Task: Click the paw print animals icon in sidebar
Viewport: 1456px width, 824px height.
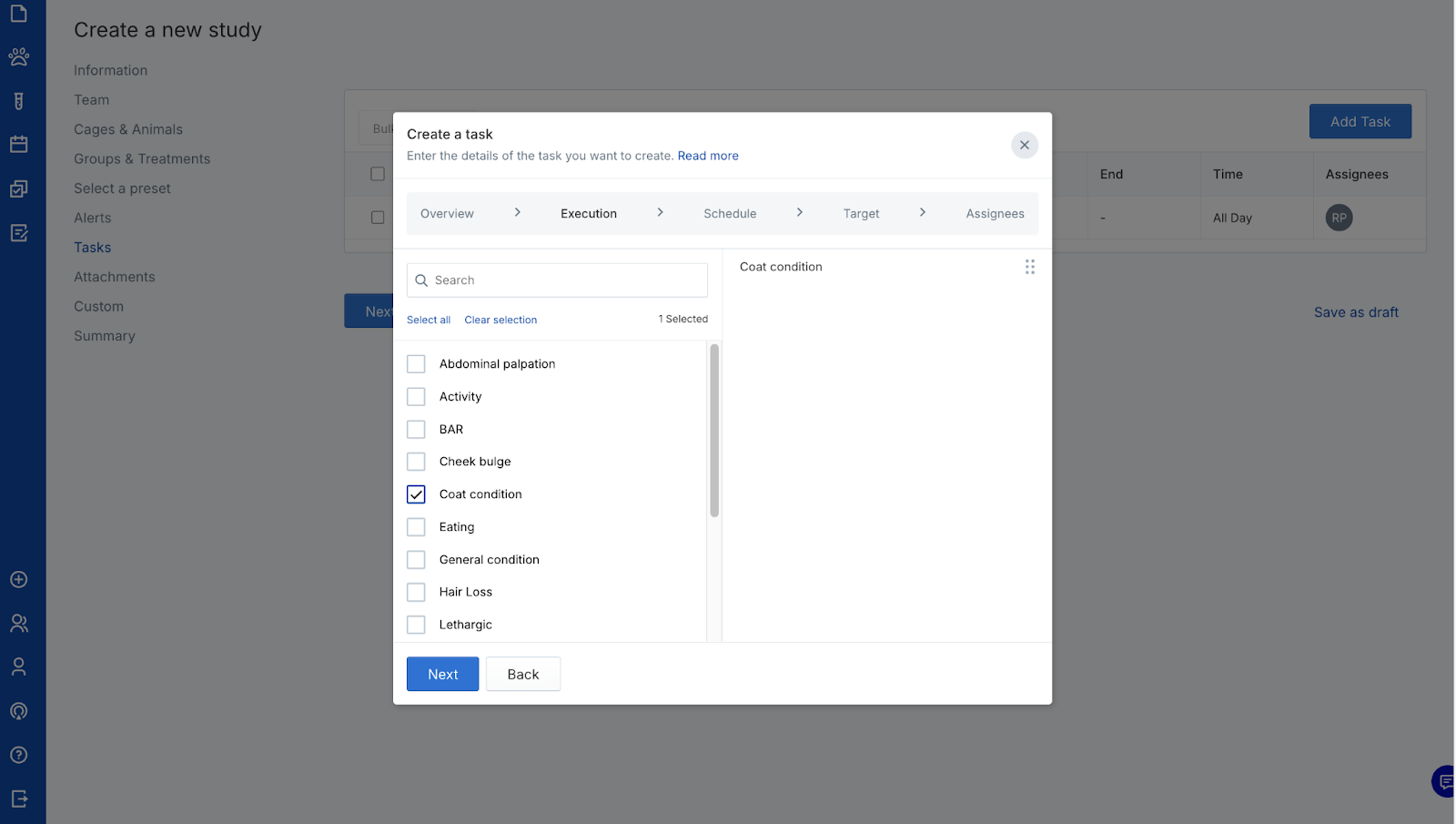Action: pos(18,56)
